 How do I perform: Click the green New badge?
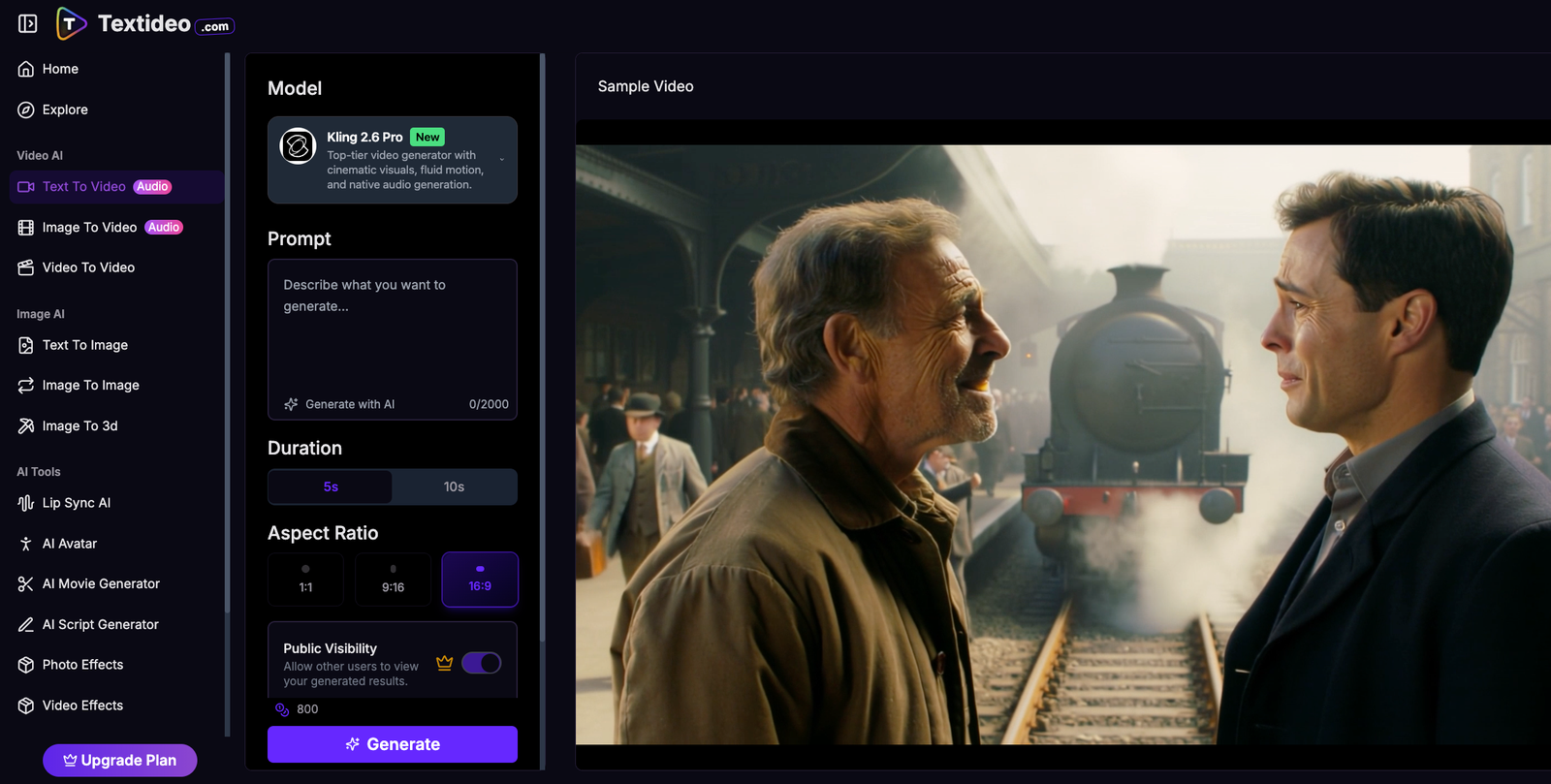427,138
